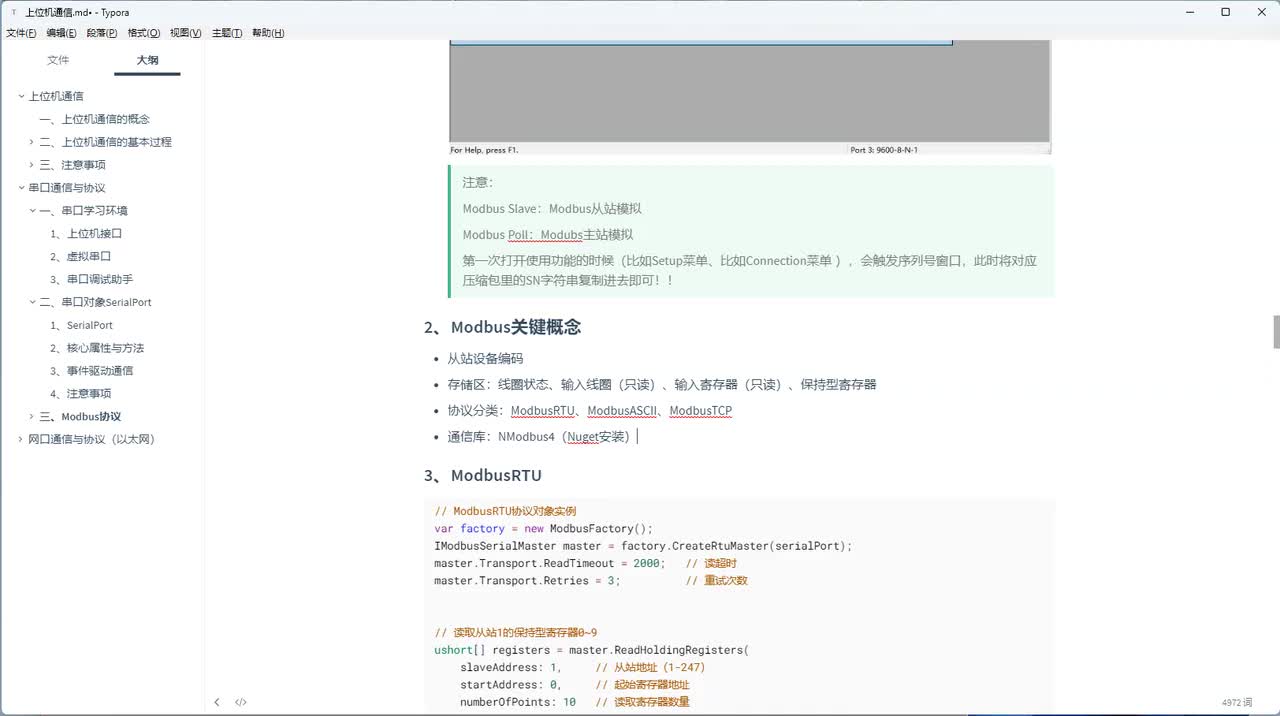Close the Typora window

[1262, 12]
